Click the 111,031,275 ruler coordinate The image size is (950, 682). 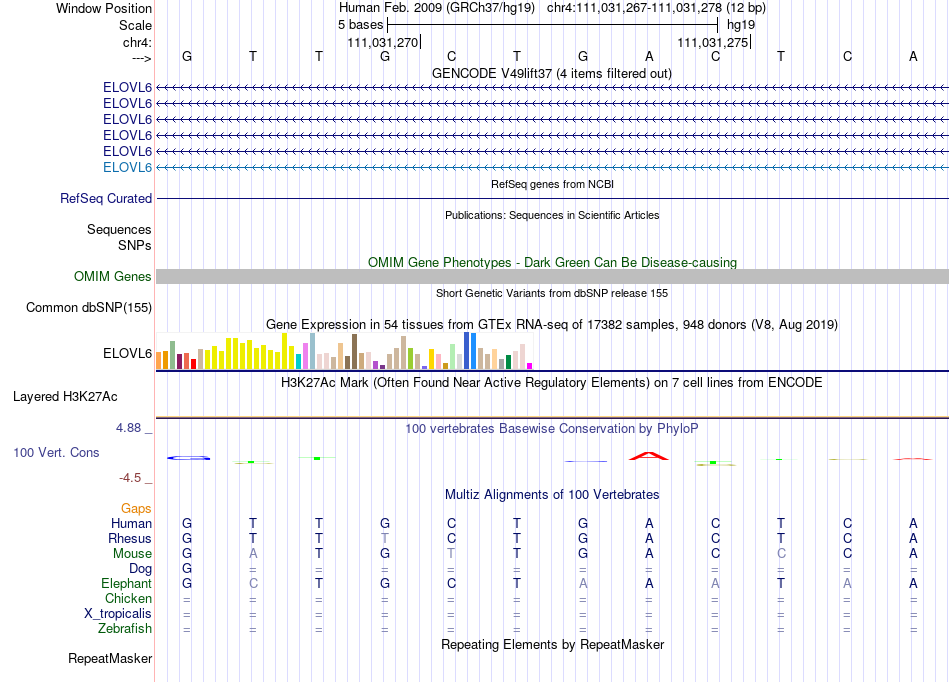[x=713, y=42]
